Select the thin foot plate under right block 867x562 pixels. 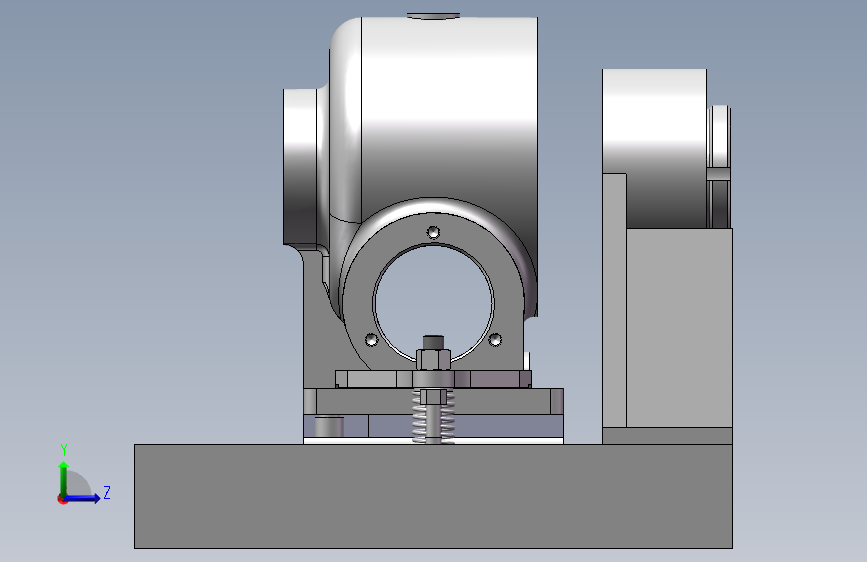667,435
